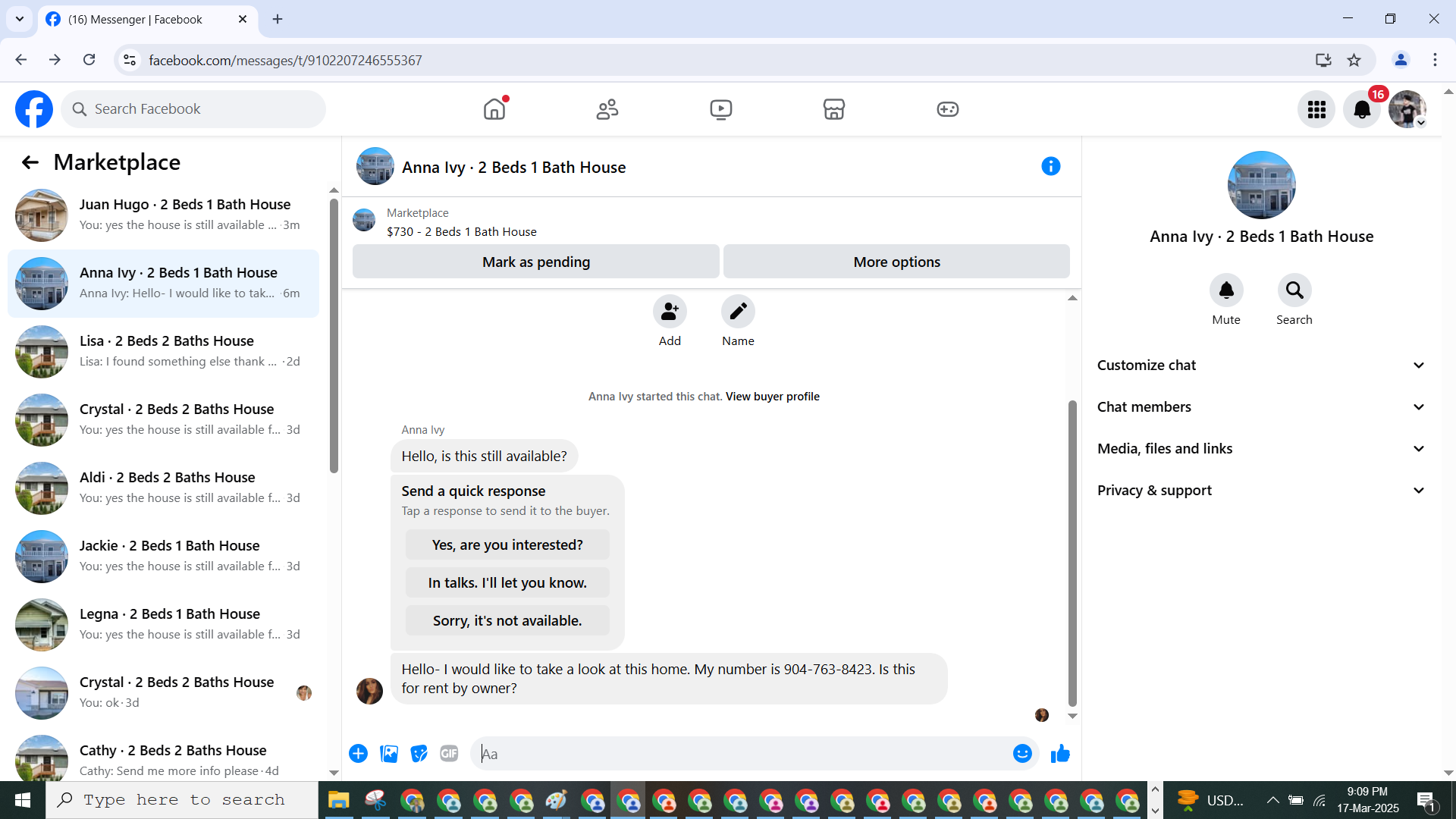
Task: Expand the Privacy & support section
Action: point(1261,491)
